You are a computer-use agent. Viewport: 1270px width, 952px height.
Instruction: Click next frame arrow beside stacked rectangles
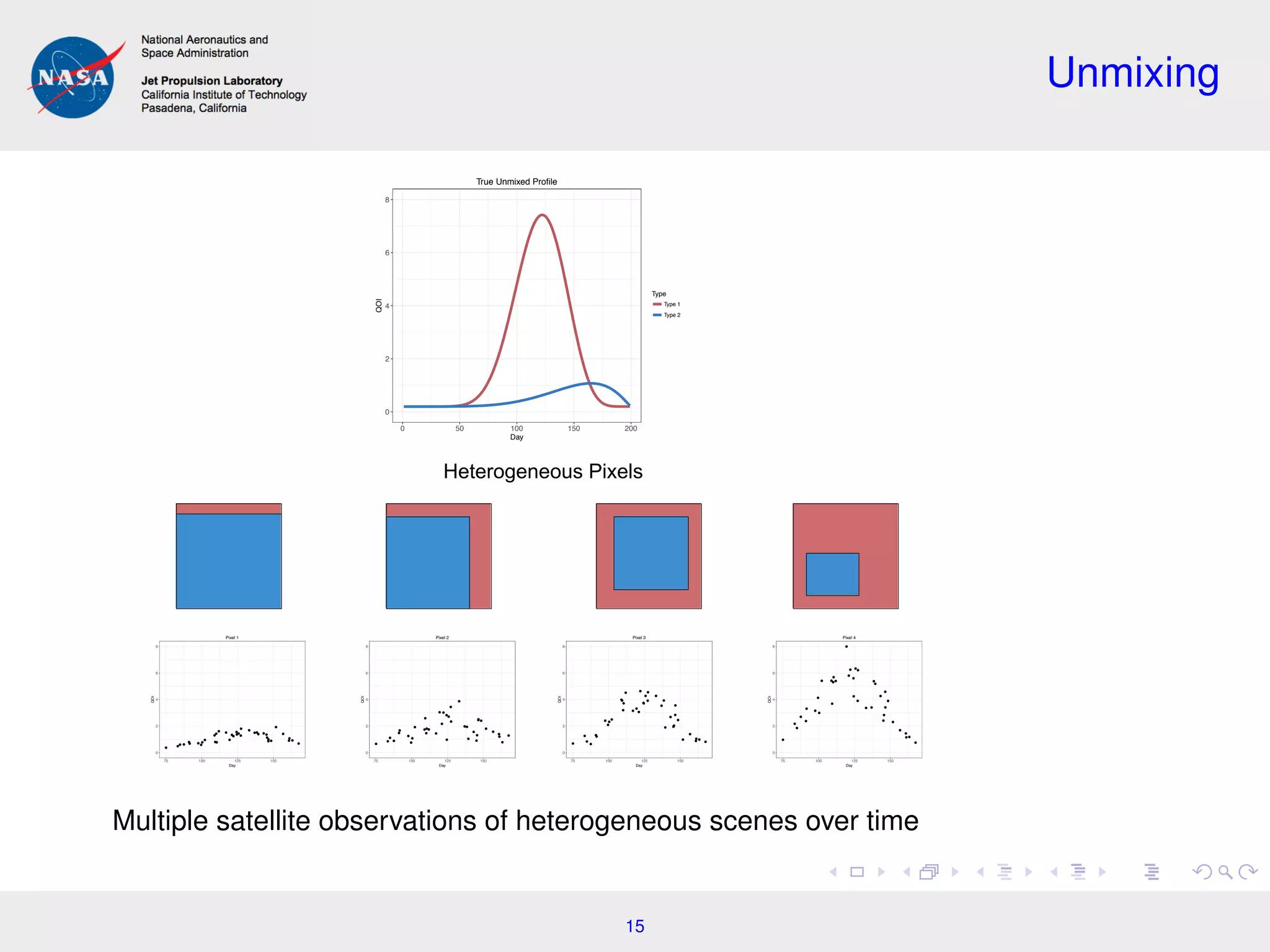click(955, 872)
